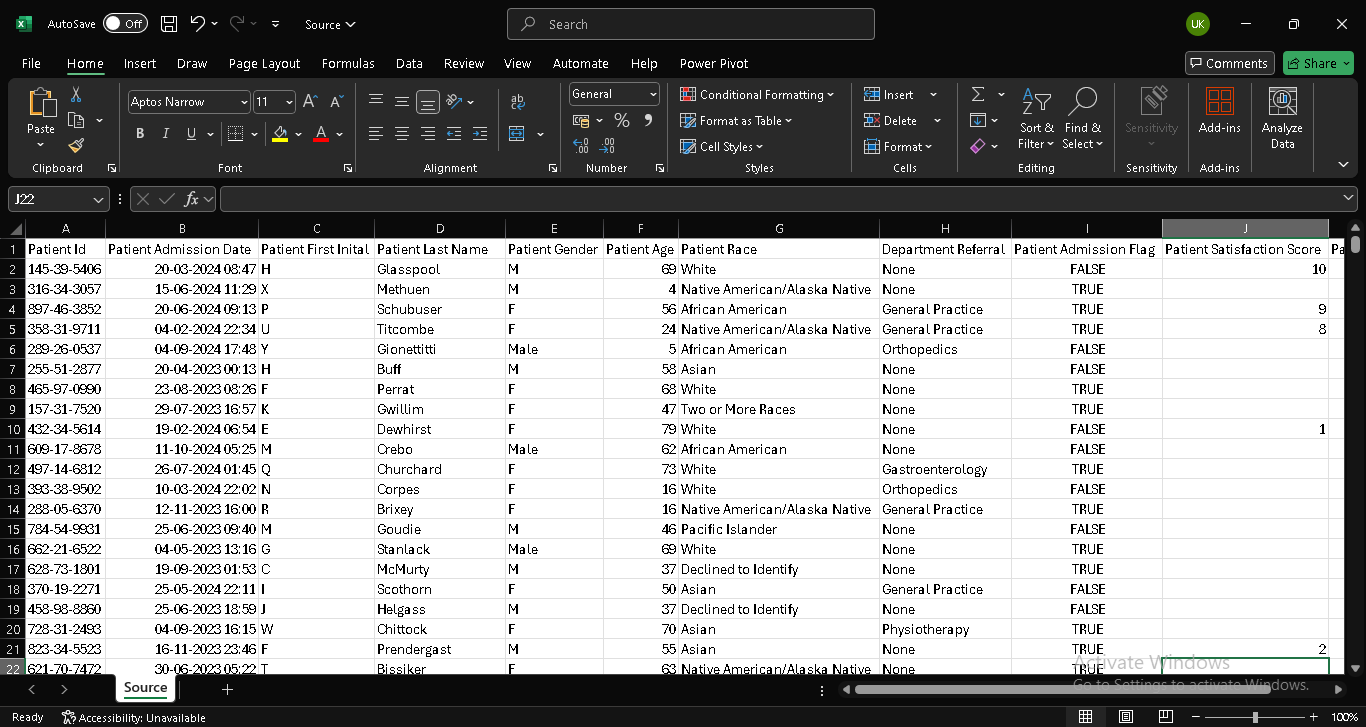Expand the General number format dropdown
Image resolution: width=1366 pixels, height=727 pixels.
pos(653,94)
